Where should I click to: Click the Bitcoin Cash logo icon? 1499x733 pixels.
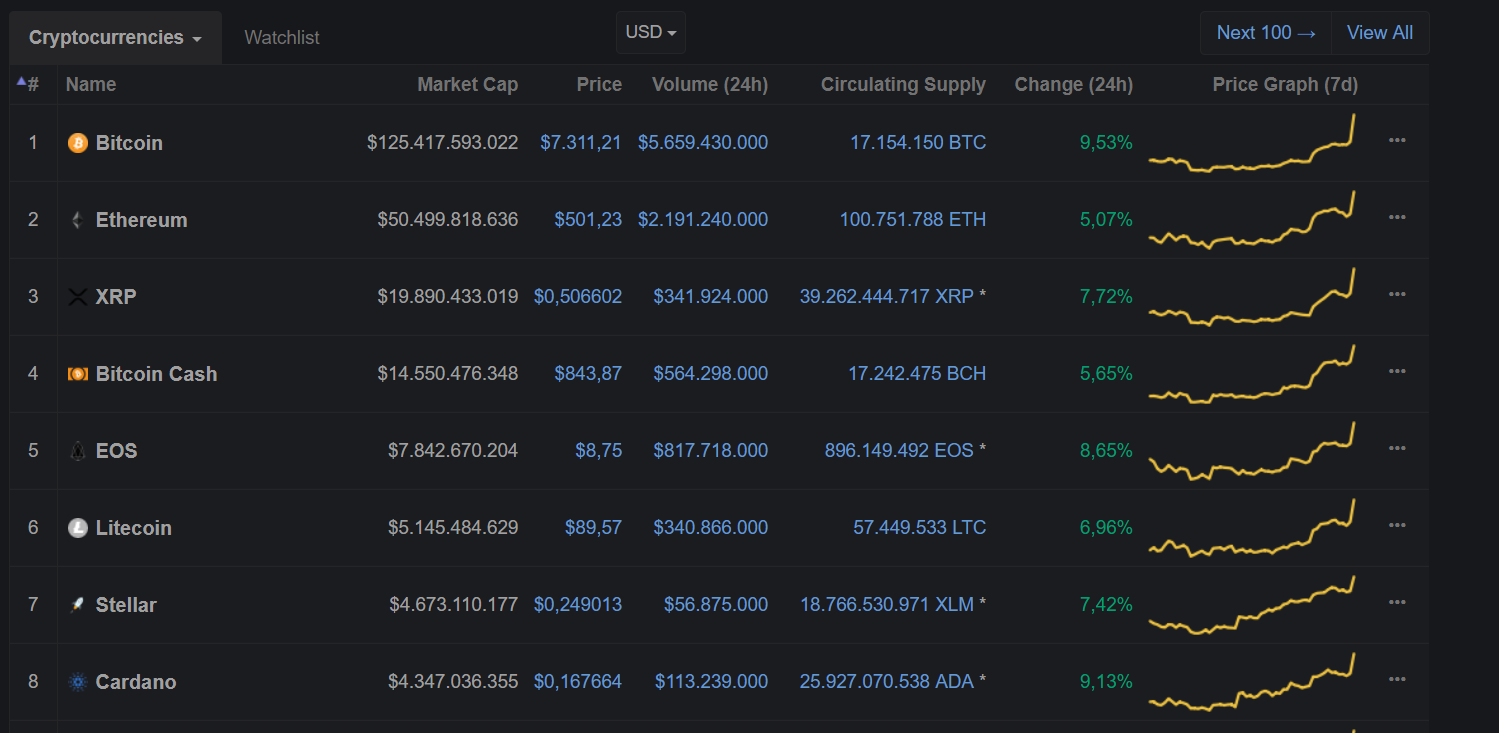(77, 374)
